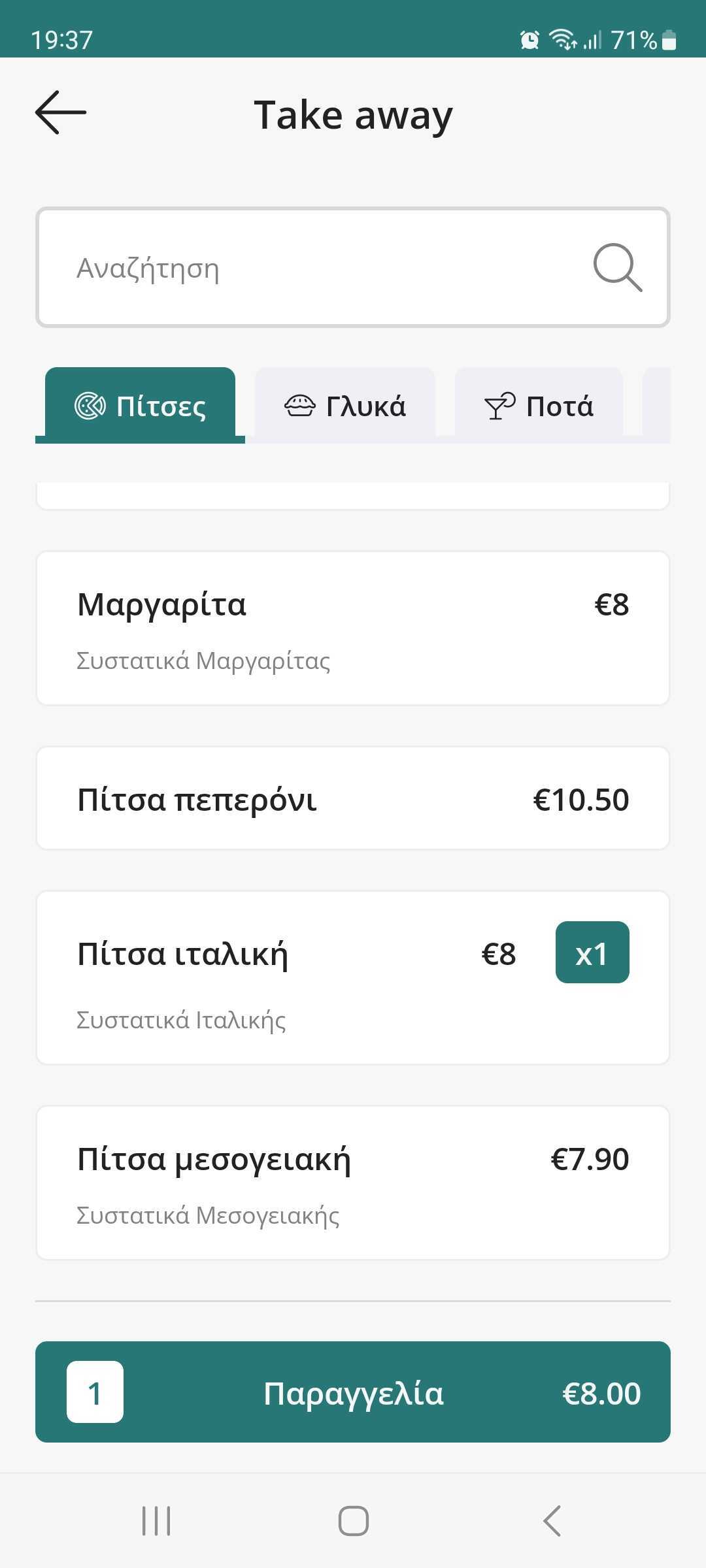Add Πίτσα πεπερόνι to order
Screen dimensions: 706x1568
coord(353,798)
